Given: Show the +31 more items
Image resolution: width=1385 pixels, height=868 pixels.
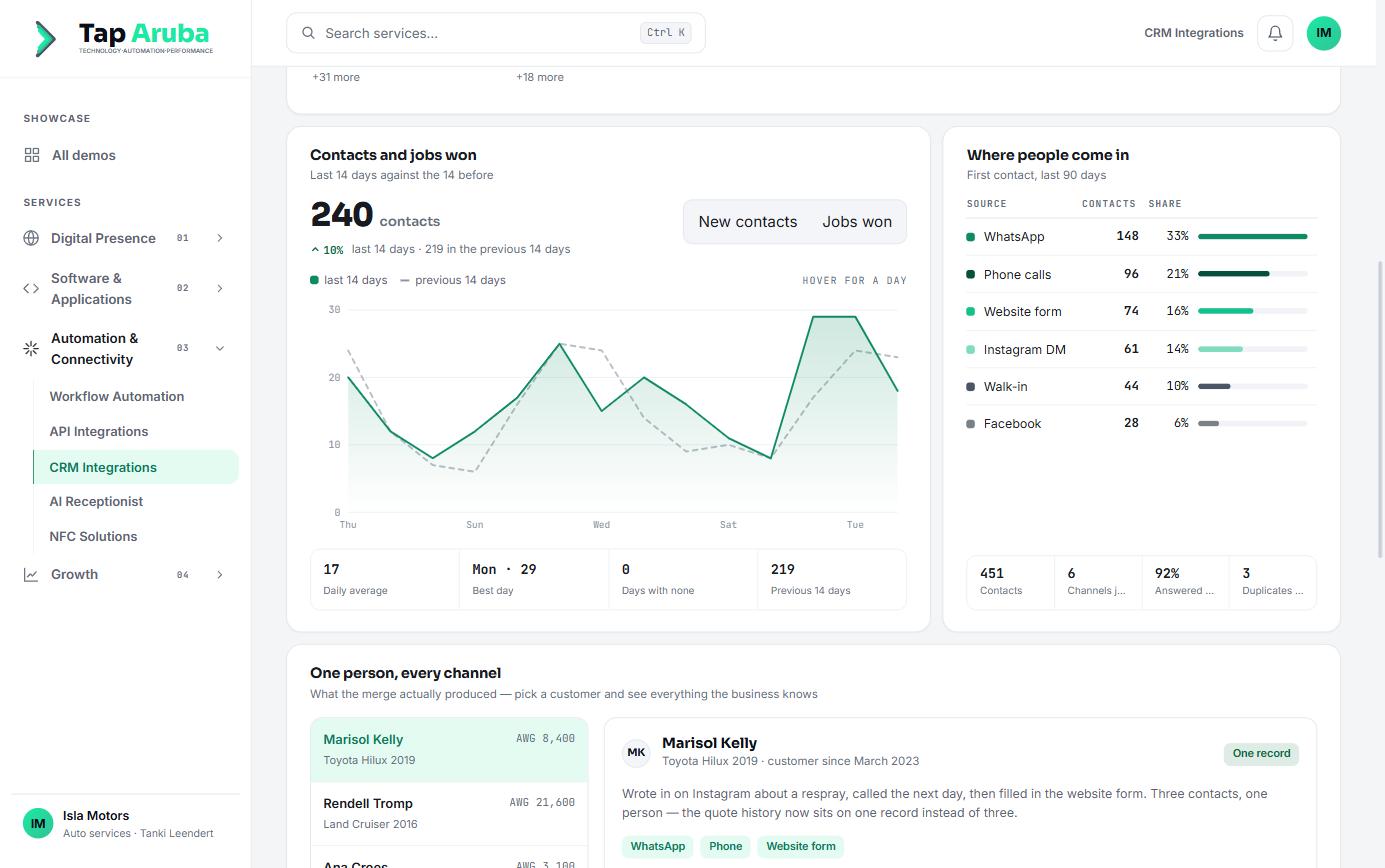Looking at the screenshot, I should click(336, 77).
